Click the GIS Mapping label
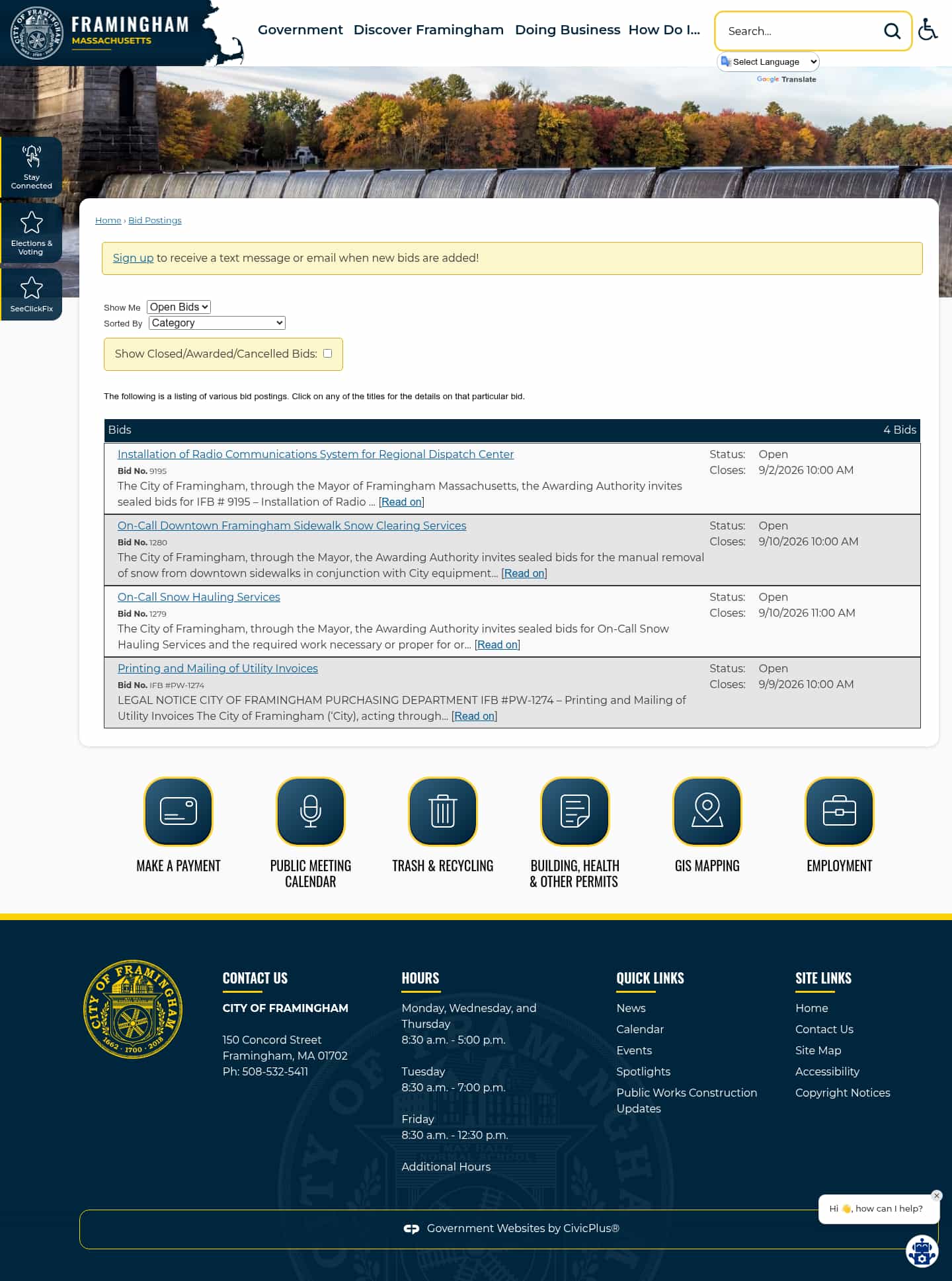This screenshot has width=952, height=1281. click(x=707, y=866)
